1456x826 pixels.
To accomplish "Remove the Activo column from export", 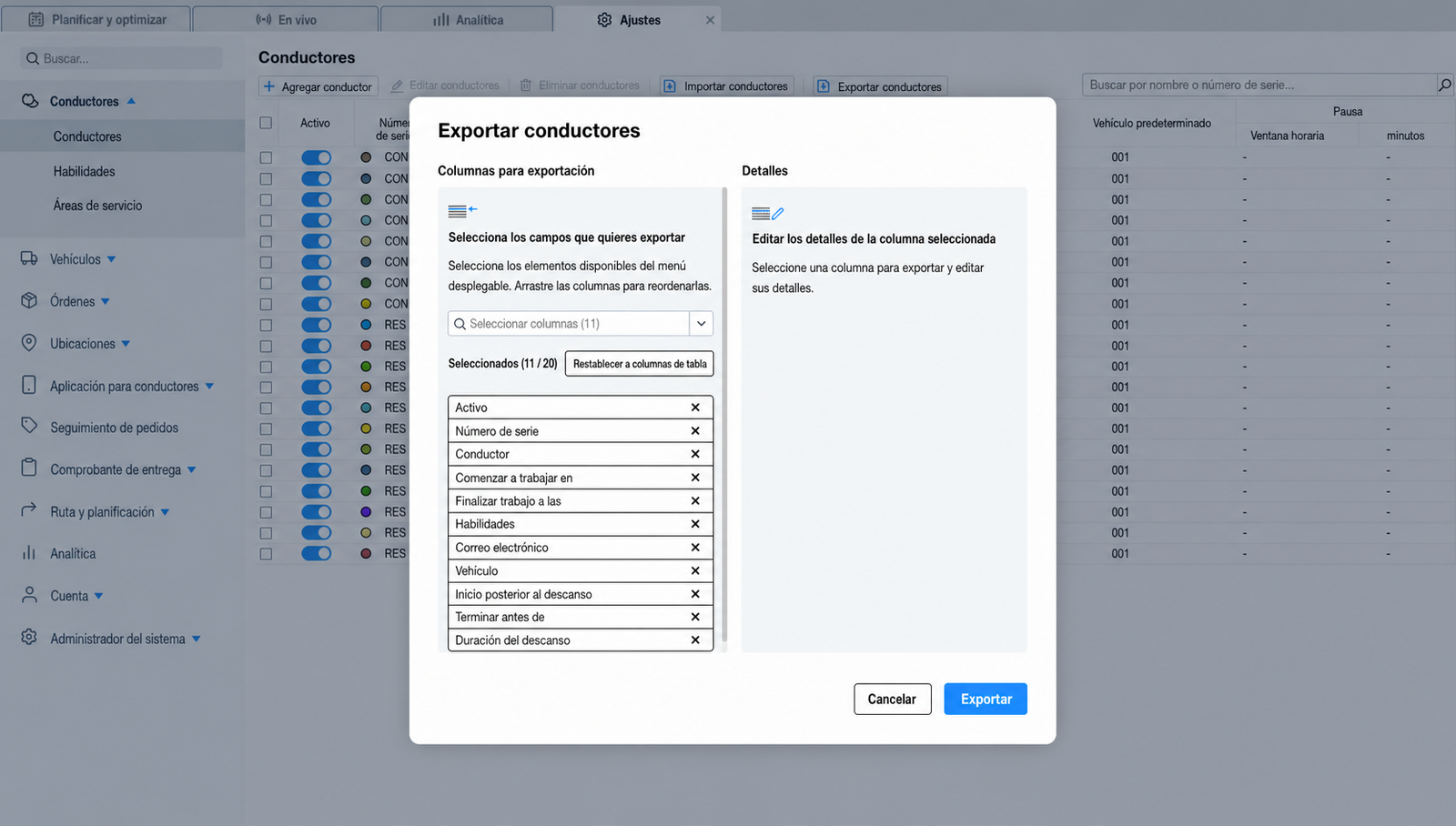I will 695,408.
